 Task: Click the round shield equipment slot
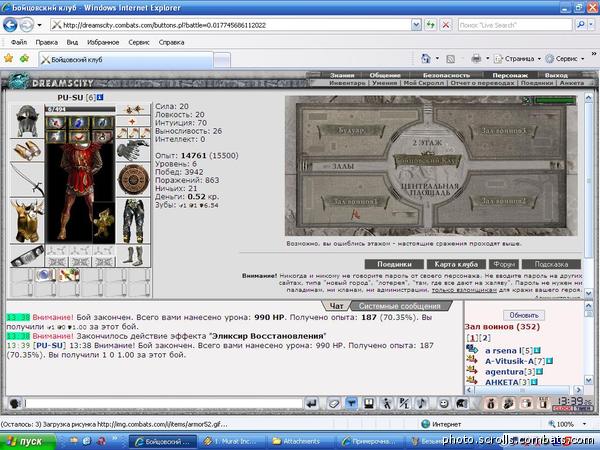(133, 179)
